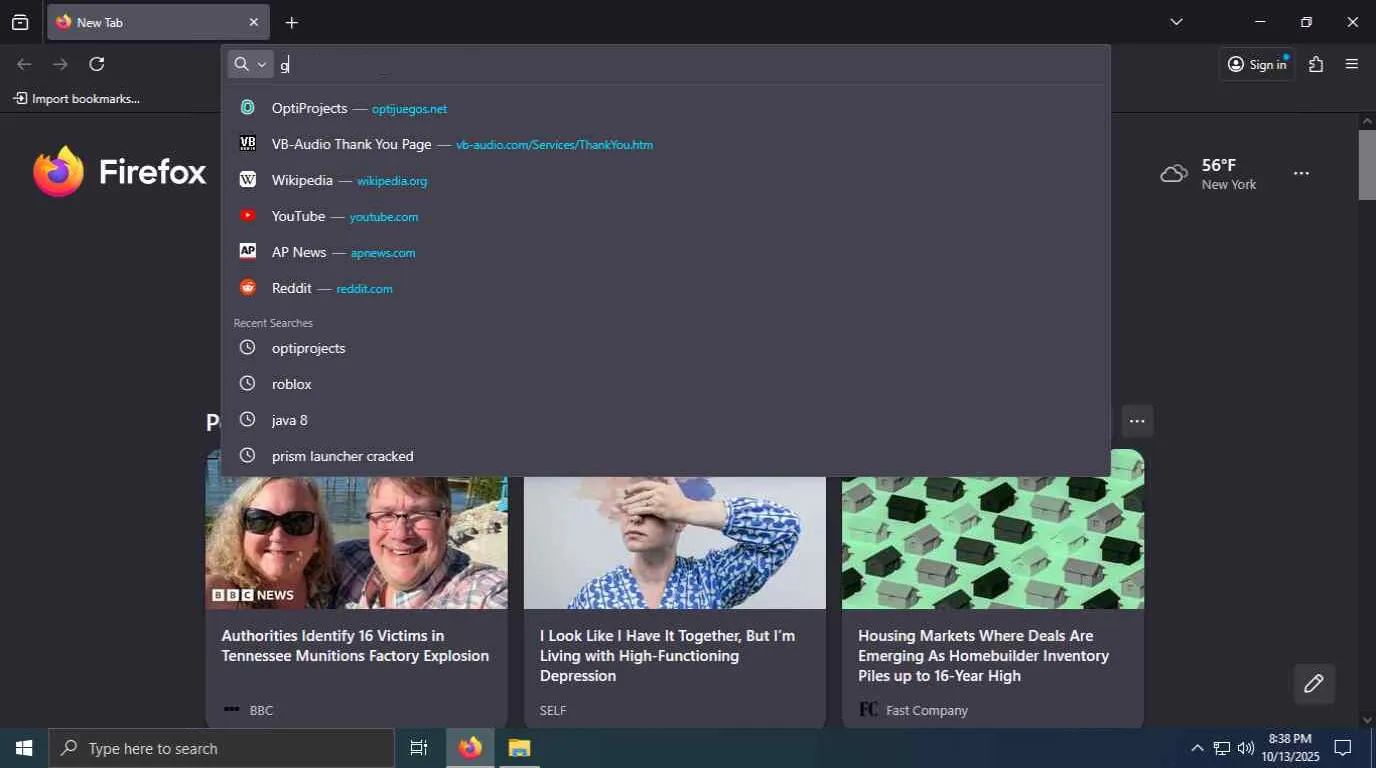Focus the address bar text field
This screenshot has width=1376, height=768.
tap(690, 64)
